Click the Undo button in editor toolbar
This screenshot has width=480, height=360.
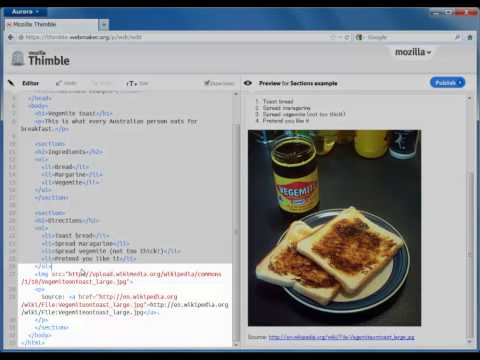tap(67, 83)
